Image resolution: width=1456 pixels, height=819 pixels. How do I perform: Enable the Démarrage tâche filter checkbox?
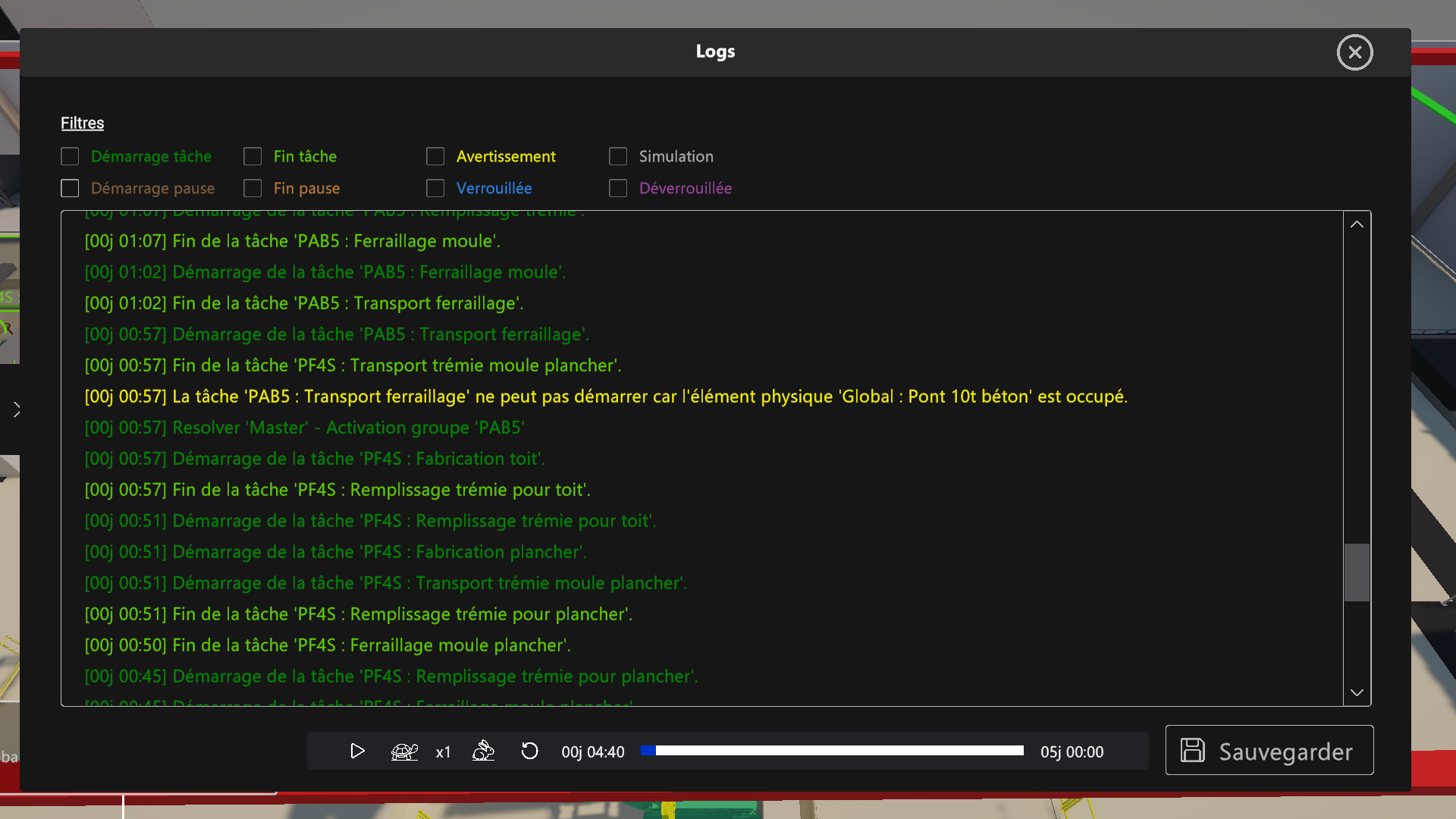(70, 156)
